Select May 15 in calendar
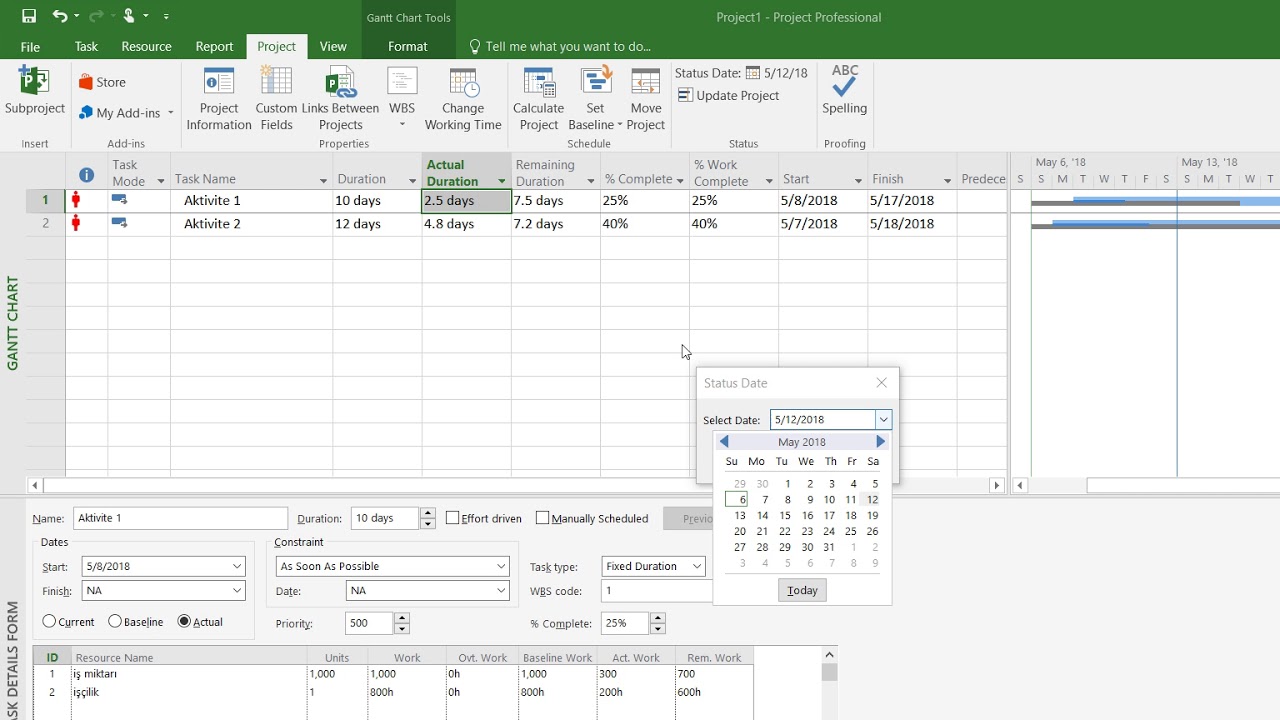This screenshot has height=720, width=1280. (x=785, y=516)
